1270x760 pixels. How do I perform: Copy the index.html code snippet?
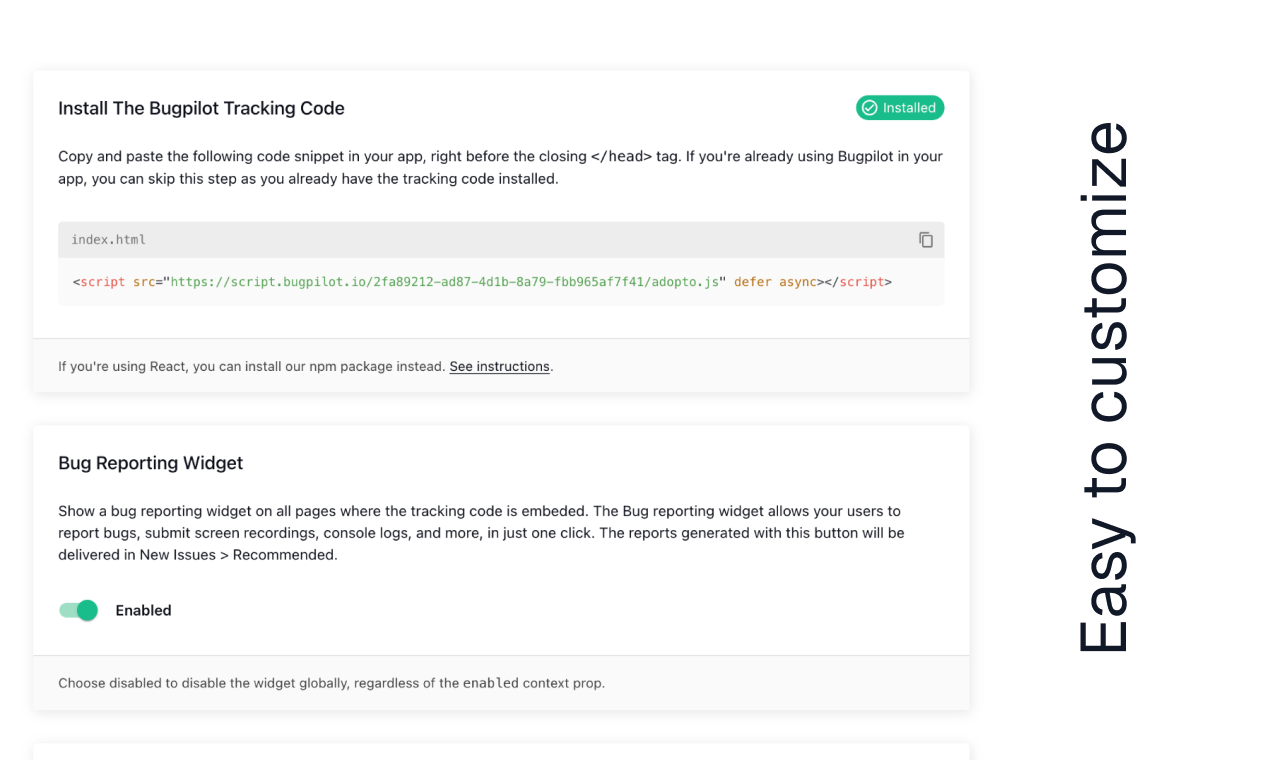pos(926,240)
